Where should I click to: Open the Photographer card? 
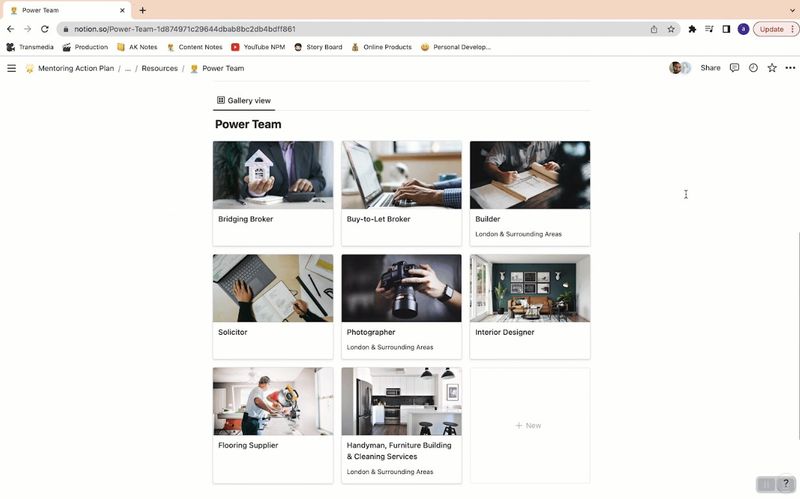coord(401,305)
